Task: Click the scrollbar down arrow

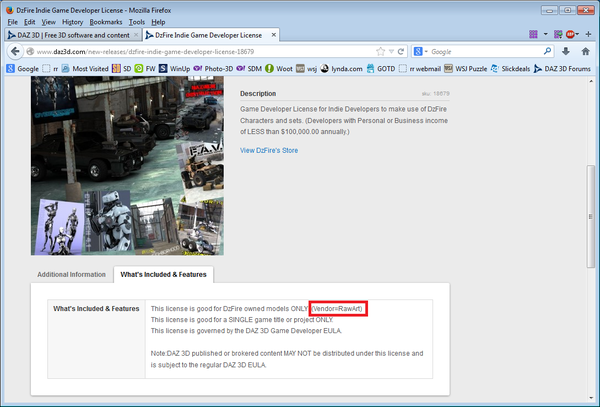Action: [x=591, y=398]
